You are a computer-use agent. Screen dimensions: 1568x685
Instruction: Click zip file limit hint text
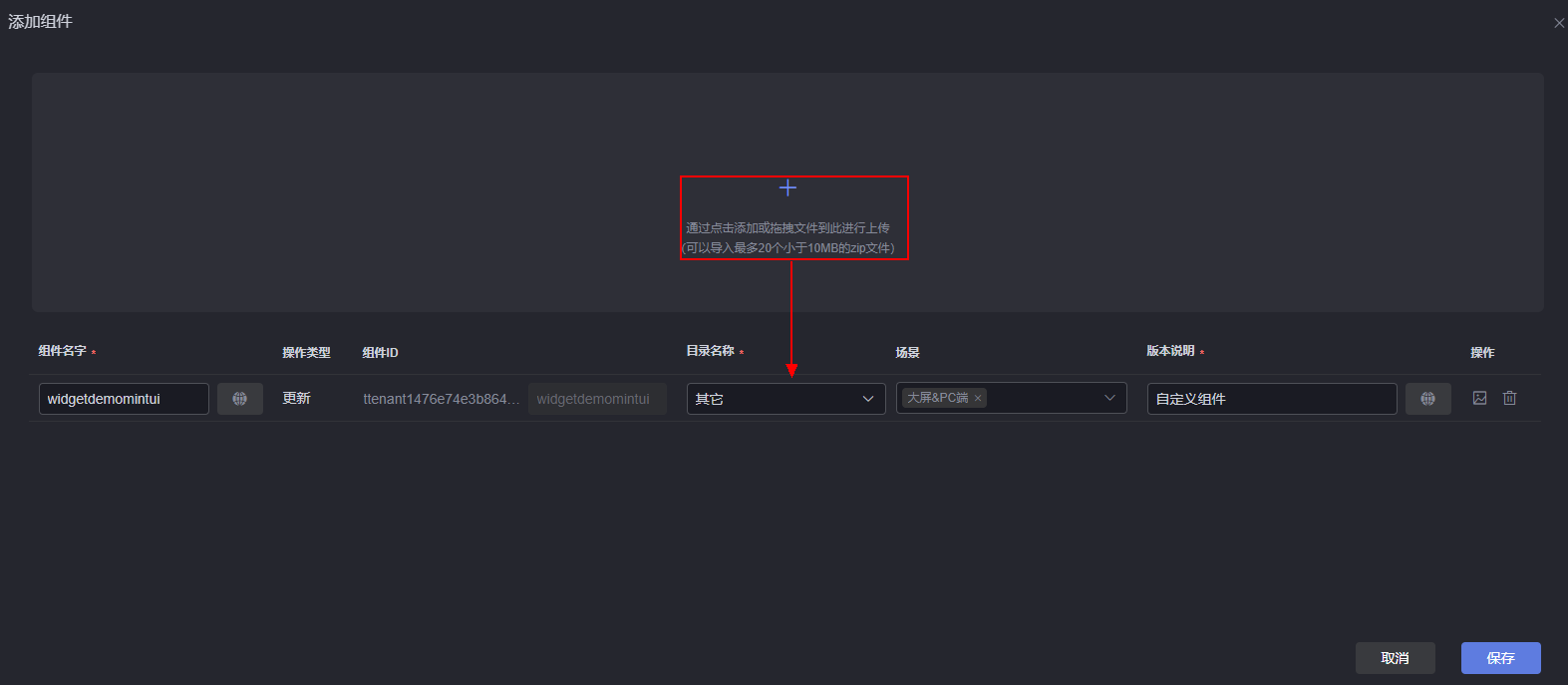point(787,248)
